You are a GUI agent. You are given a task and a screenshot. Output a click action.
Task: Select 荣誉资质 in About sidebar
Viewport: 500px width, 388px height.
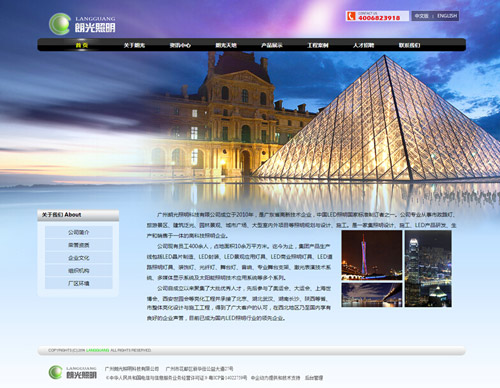tap(79, 245)
